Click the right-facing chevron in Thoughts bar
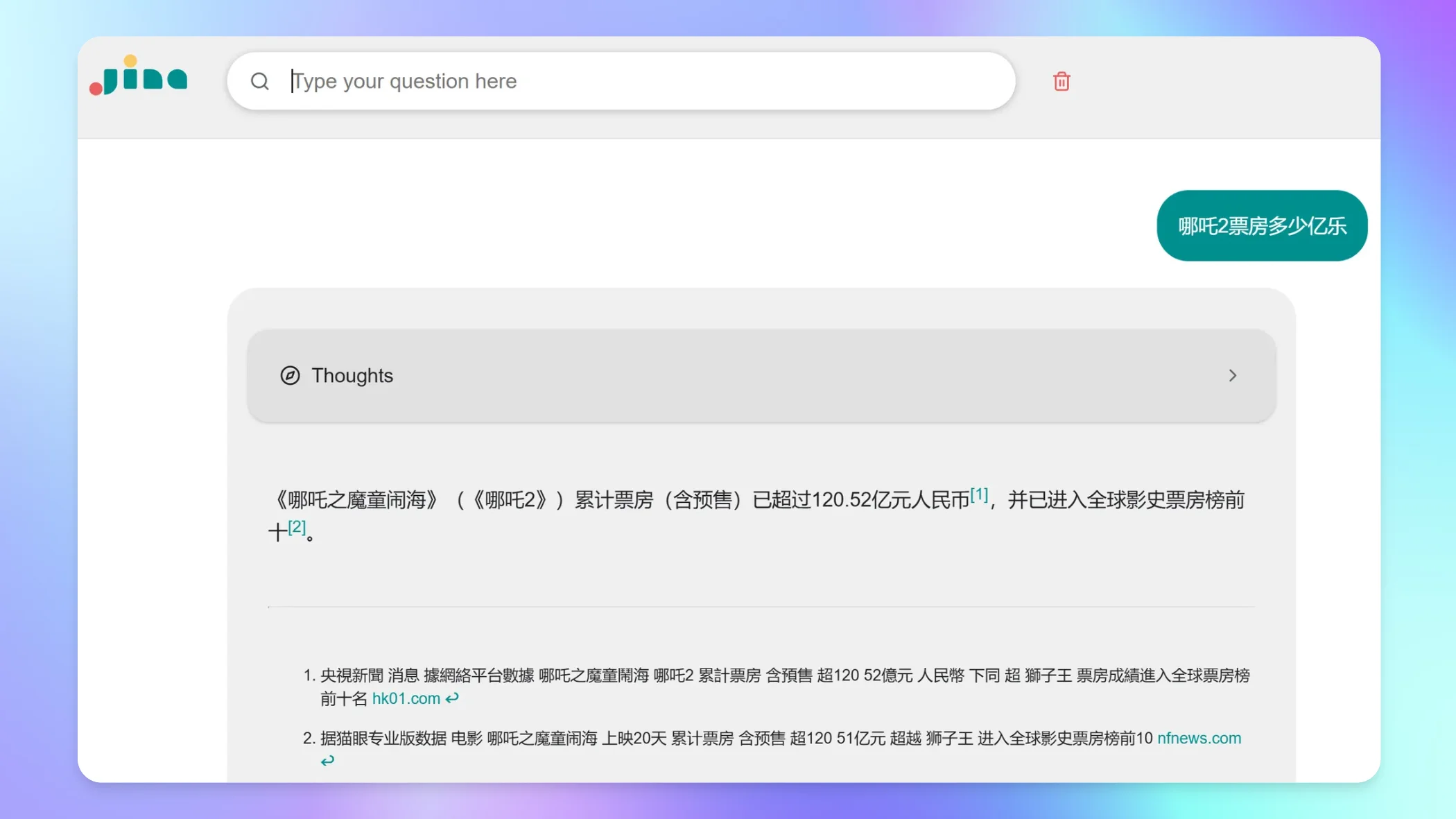Screen dimensions: 1456x819 (x=1233, y=375)
